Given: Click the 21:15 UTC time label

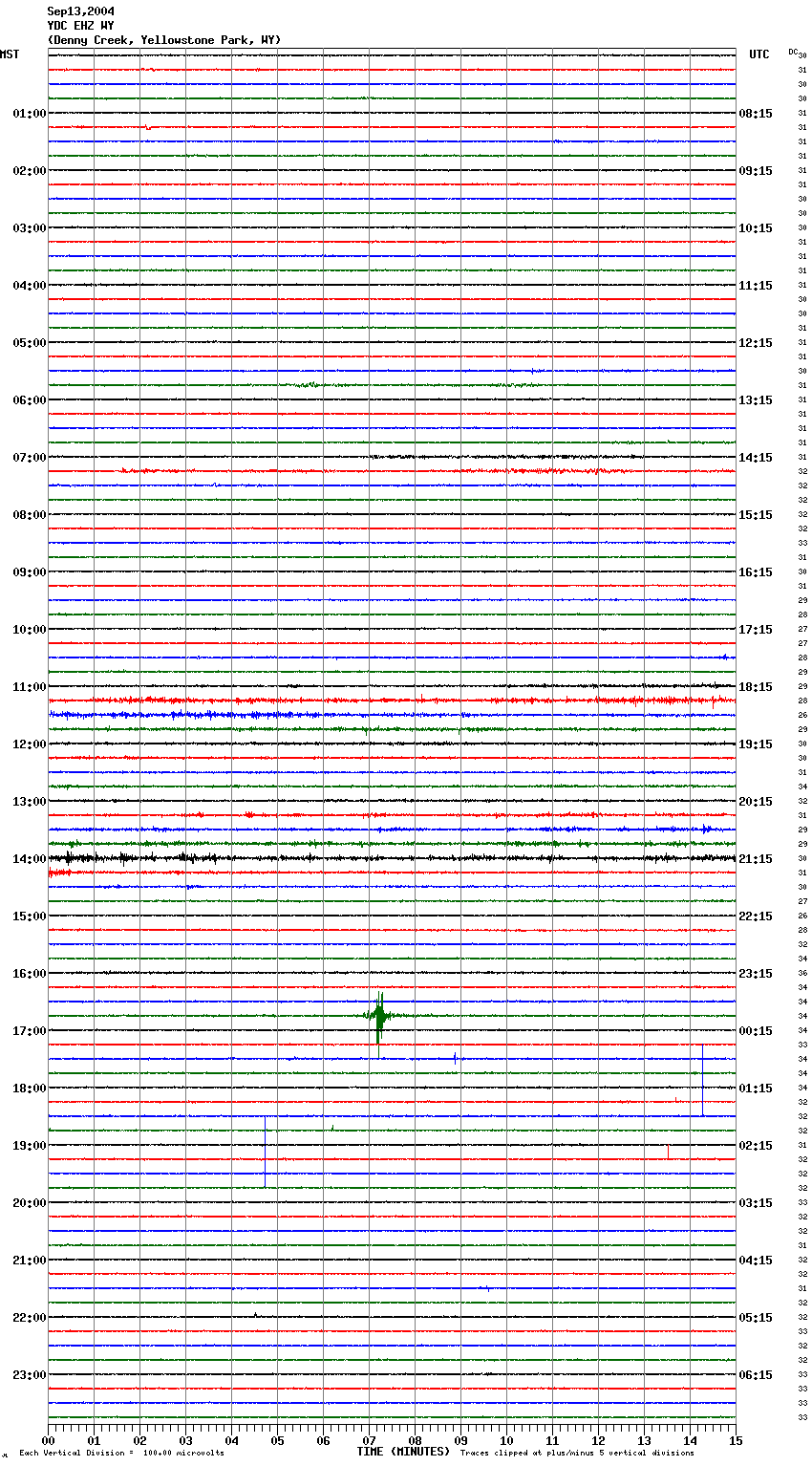Looking at the screenshot, I should pos(756,859).
